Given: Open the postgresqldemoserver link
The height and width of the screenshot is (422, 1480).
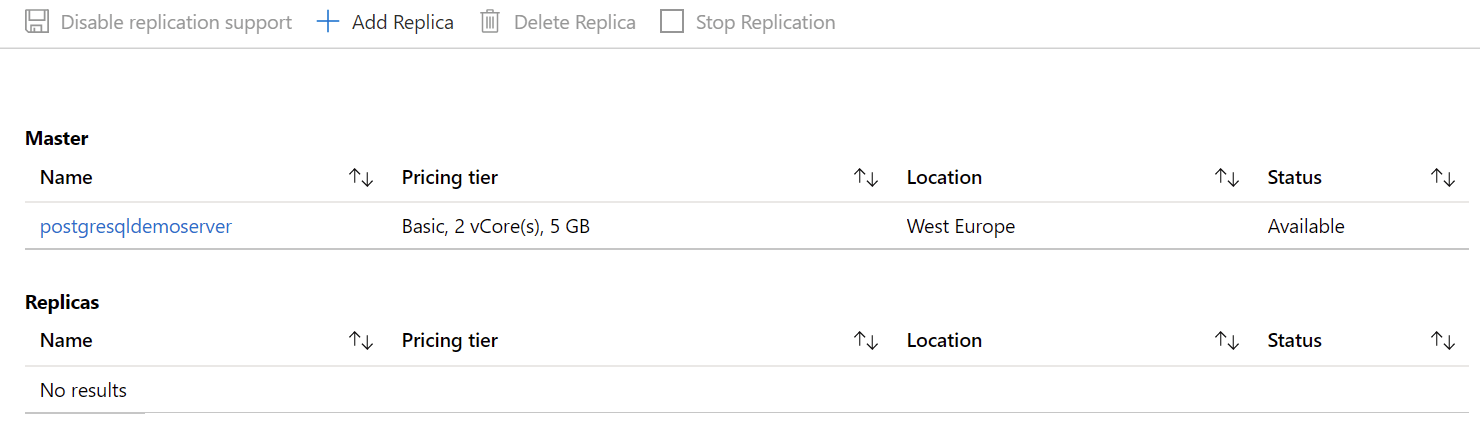Looking at the screenshot, I should coord(136,227).
